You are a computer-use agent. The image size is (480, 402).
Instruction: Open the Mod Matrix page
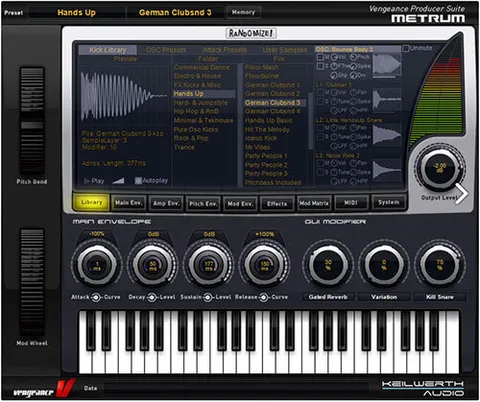[314, 203]
